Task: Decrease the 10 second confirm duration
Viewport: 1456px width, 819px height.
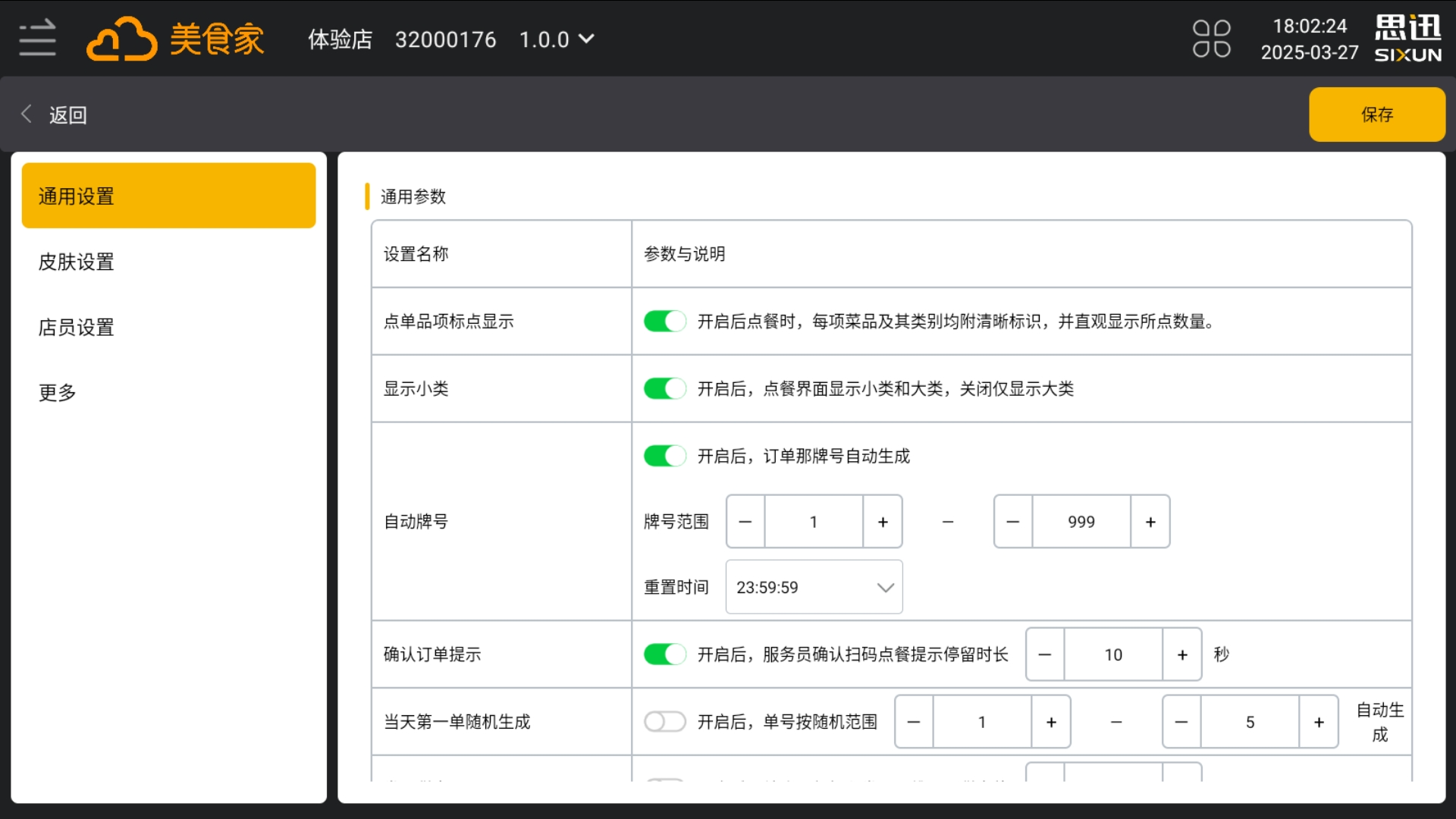Action: (x=1044, y=654)
